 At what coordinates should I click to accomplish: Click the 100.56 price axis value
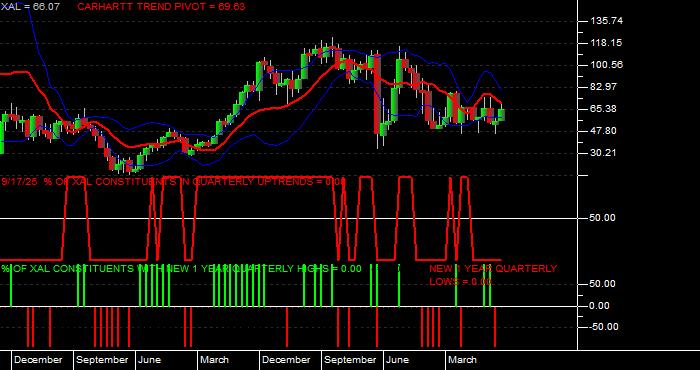pyautogui.click(x=606, y=65)
